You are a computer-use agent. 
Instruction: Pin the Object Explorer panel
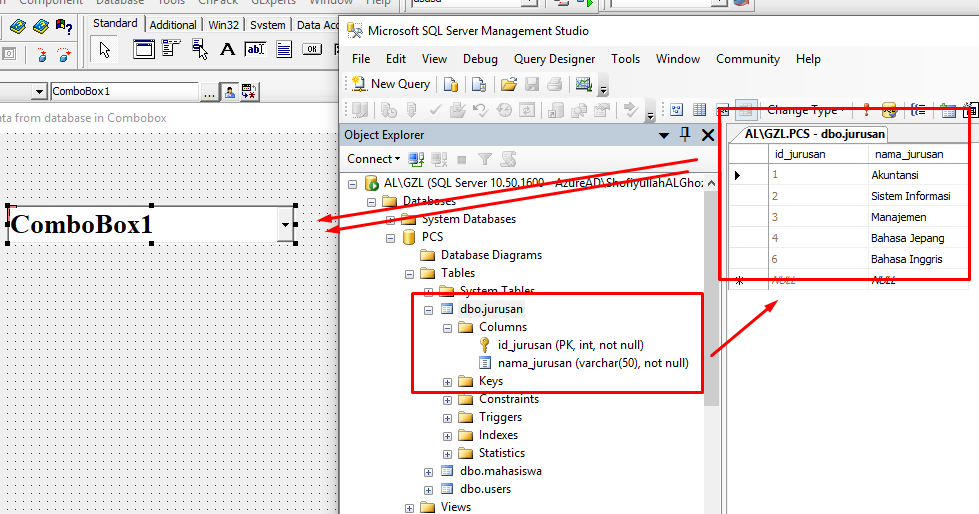[x=685, y=134]
